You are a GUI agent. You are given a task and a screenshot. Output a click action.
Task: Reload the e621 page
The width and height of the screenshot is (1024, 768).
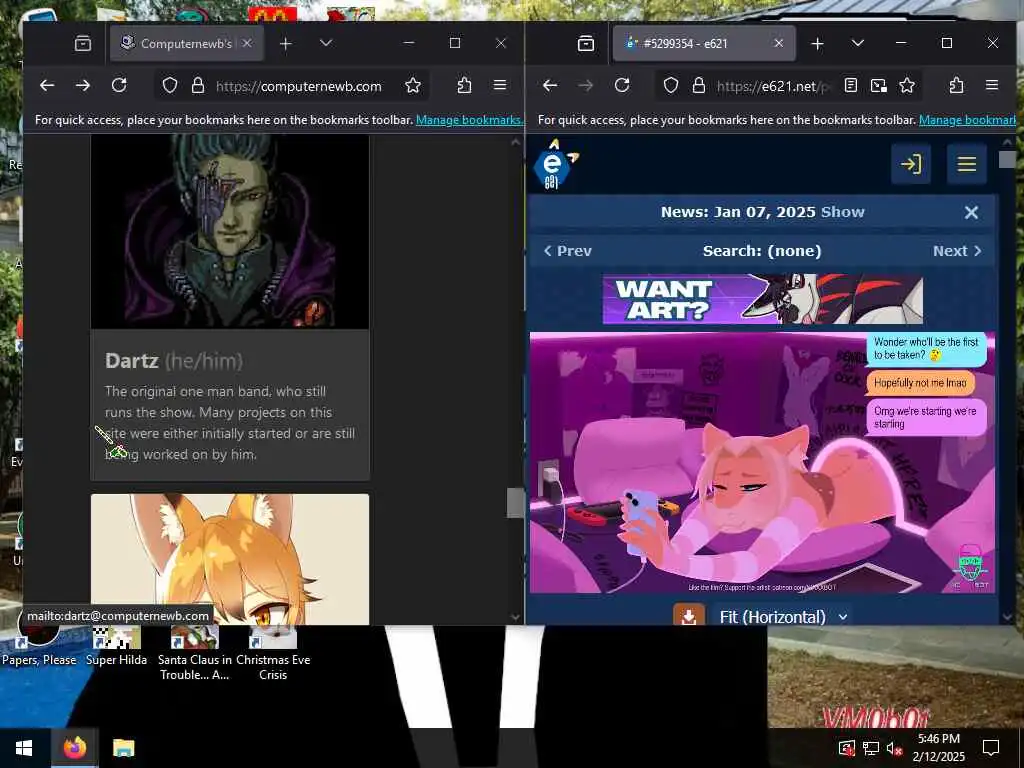pos(622,86)
